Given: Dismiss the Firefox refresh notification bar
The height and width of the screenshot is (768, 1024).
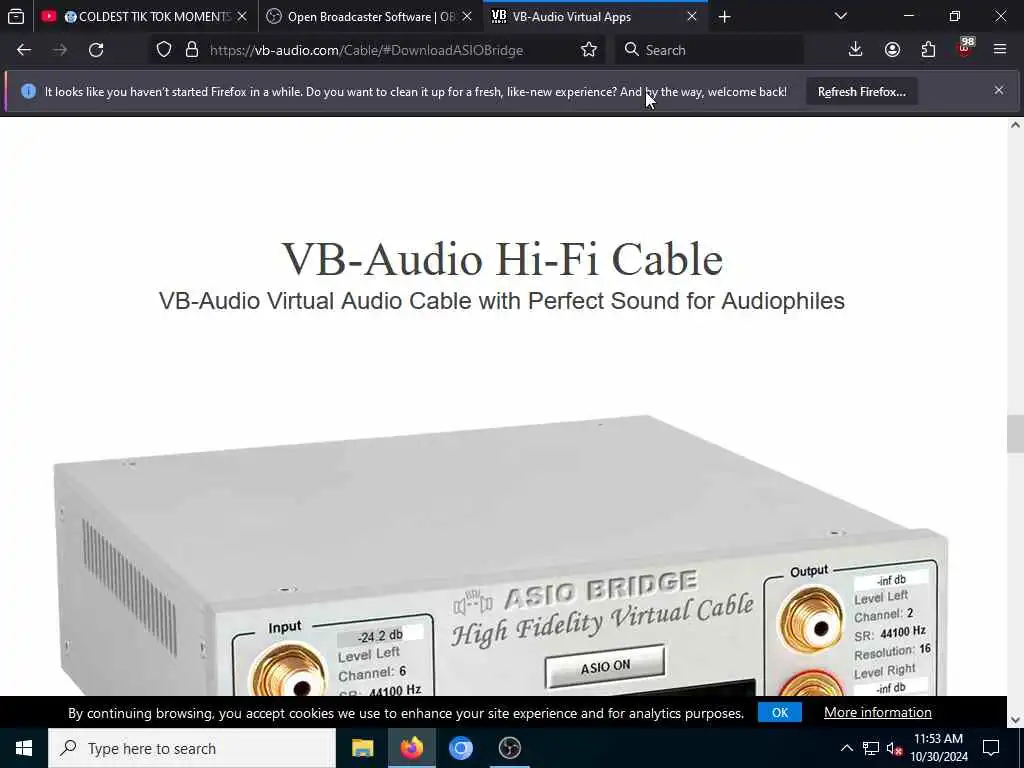Looking at the screenshot, I should (x=999, y=90).
